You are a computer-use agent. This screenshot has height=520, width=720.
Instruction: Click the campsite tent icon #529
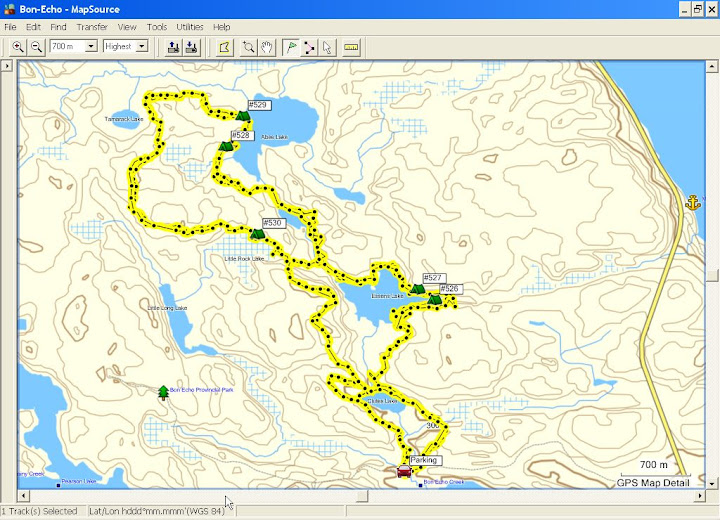click(x=243, y=116)
